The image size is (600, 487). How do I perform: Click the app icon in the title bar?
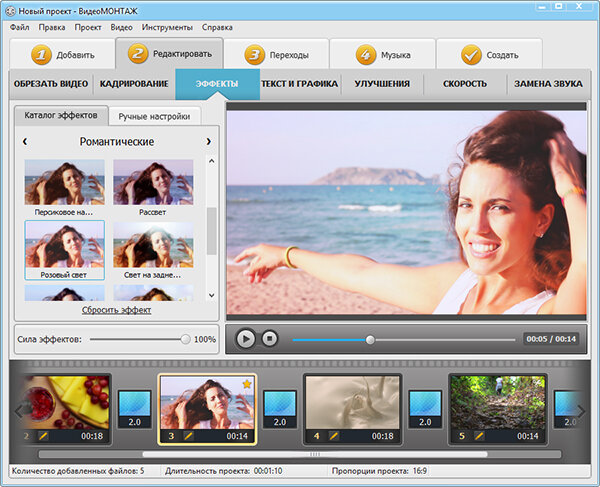click(10, 11)
